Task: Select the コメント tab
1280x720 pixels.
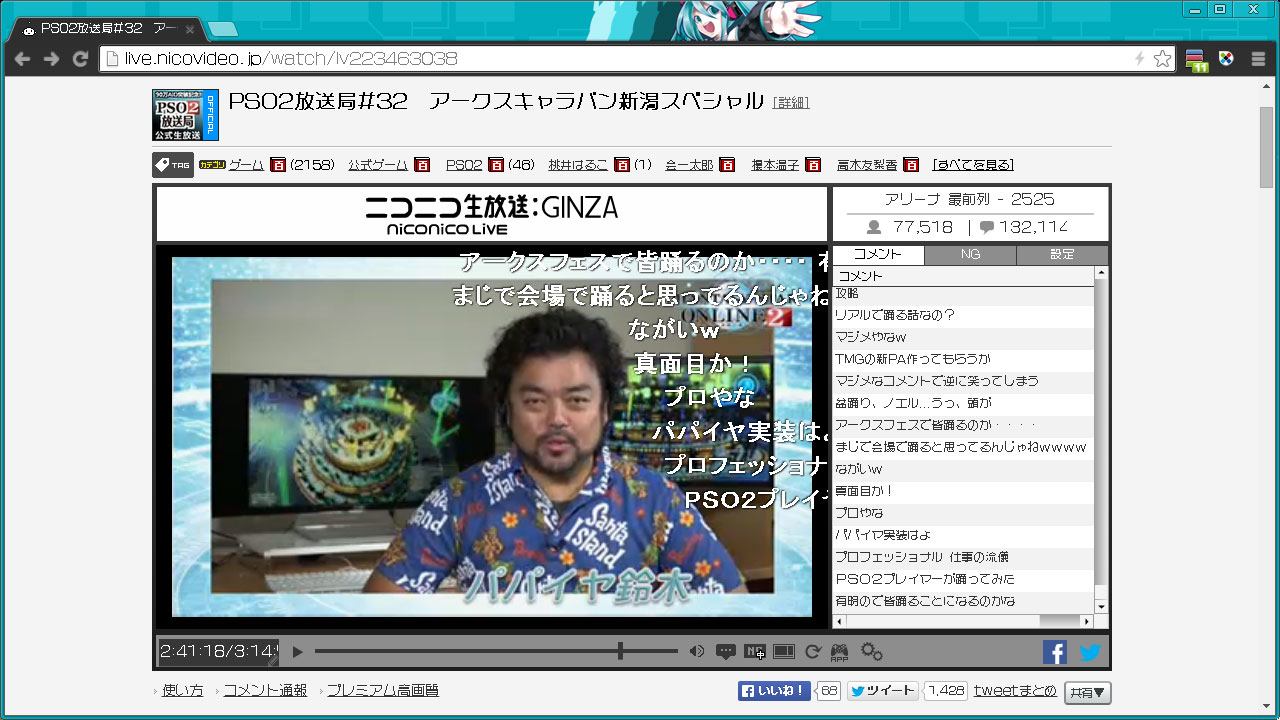Action: click(878, 255)
